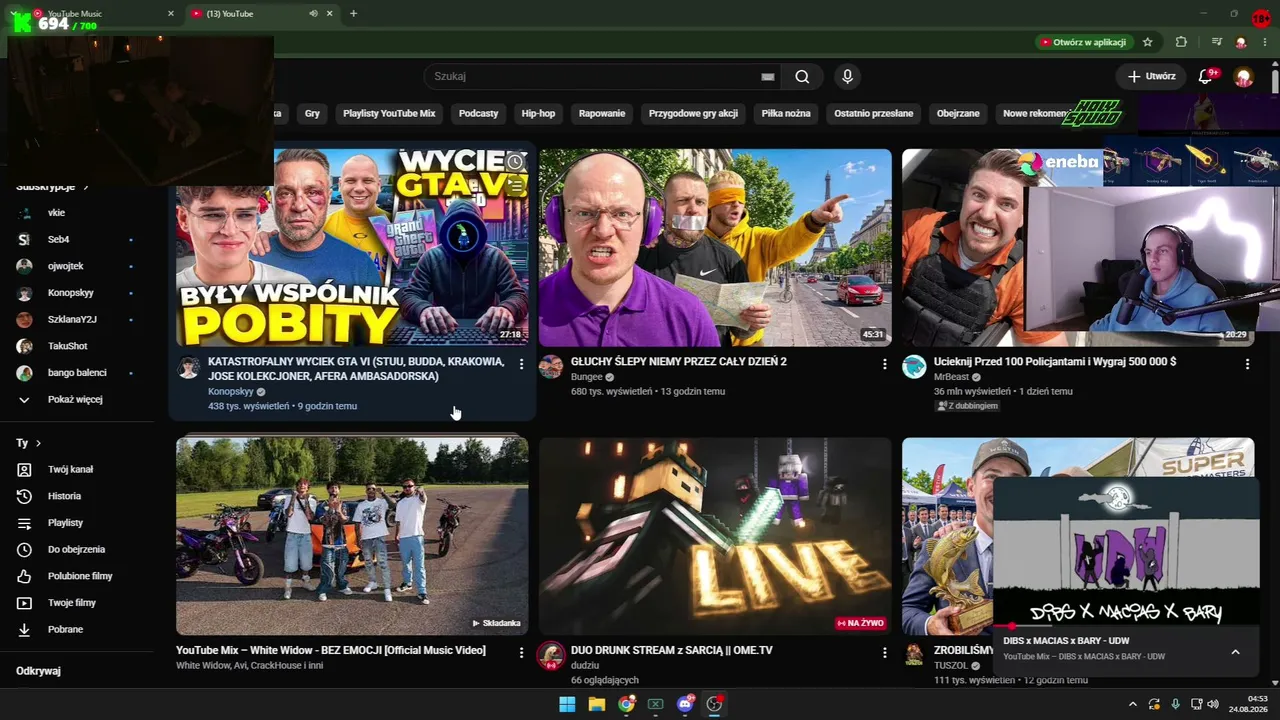Bookmark this page with the star icon
The height and width of the screenshot is (720, 1280).
click(1148, 42)
